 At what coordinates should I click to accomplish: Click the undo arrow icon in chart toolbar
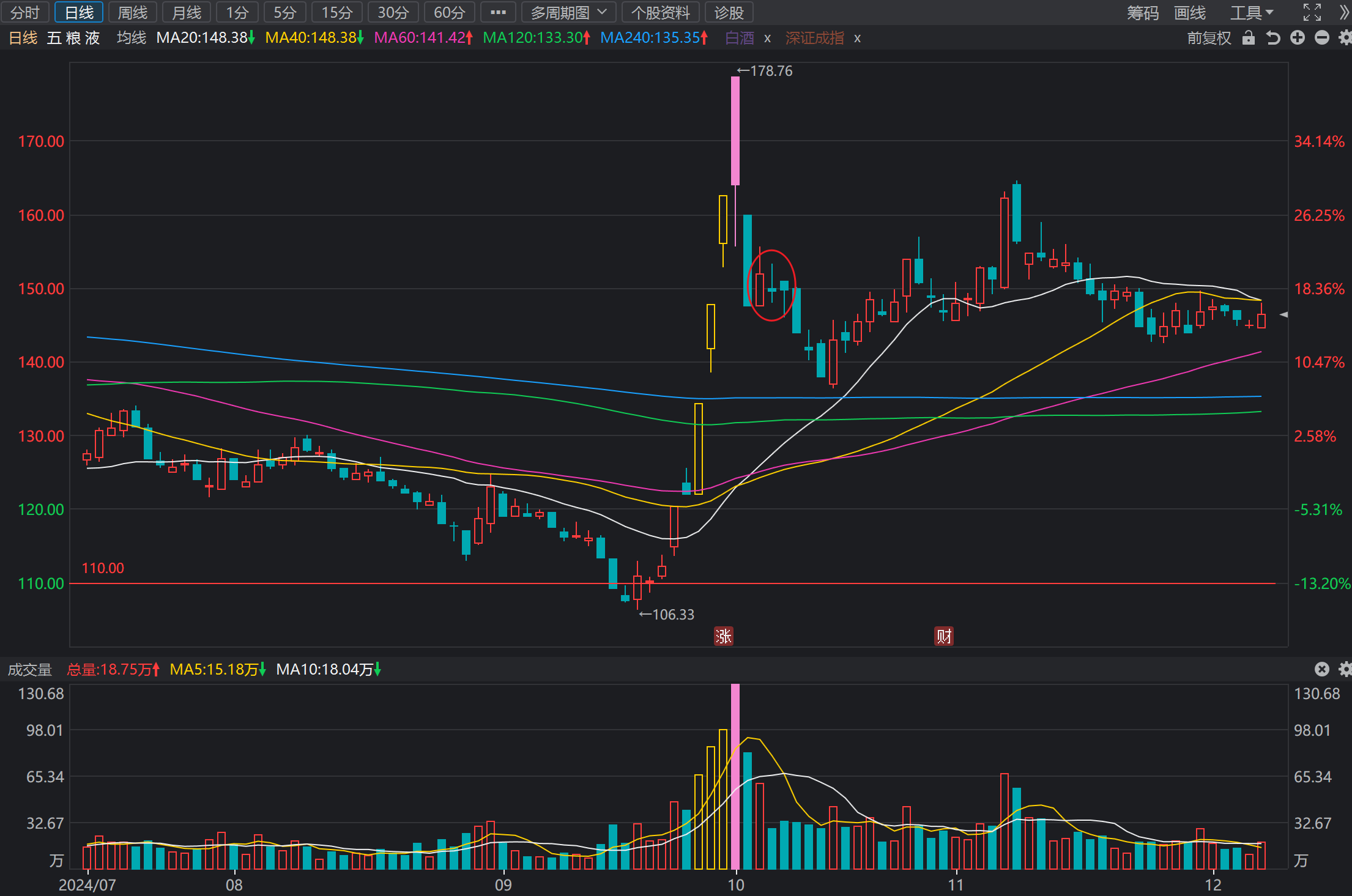click(x=1273, y=38)
